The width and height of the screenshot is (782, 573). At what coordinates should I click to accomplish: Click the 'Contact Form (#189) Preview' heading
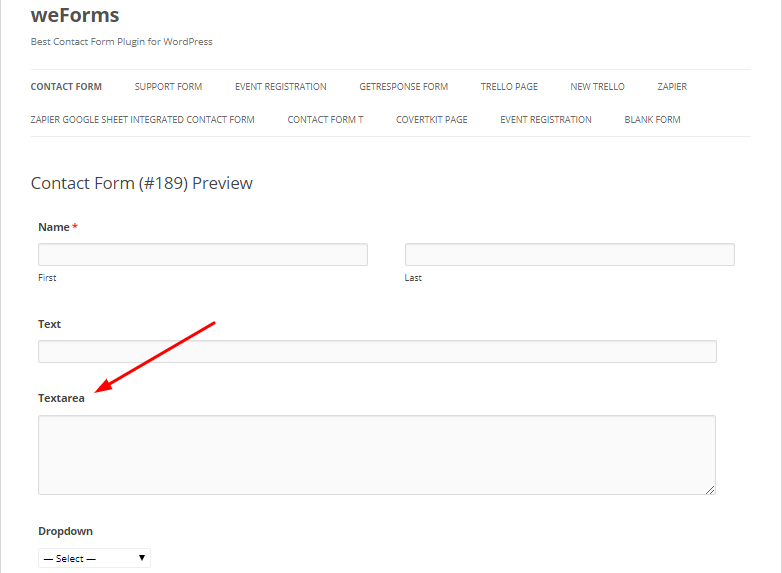pos(142,184)
